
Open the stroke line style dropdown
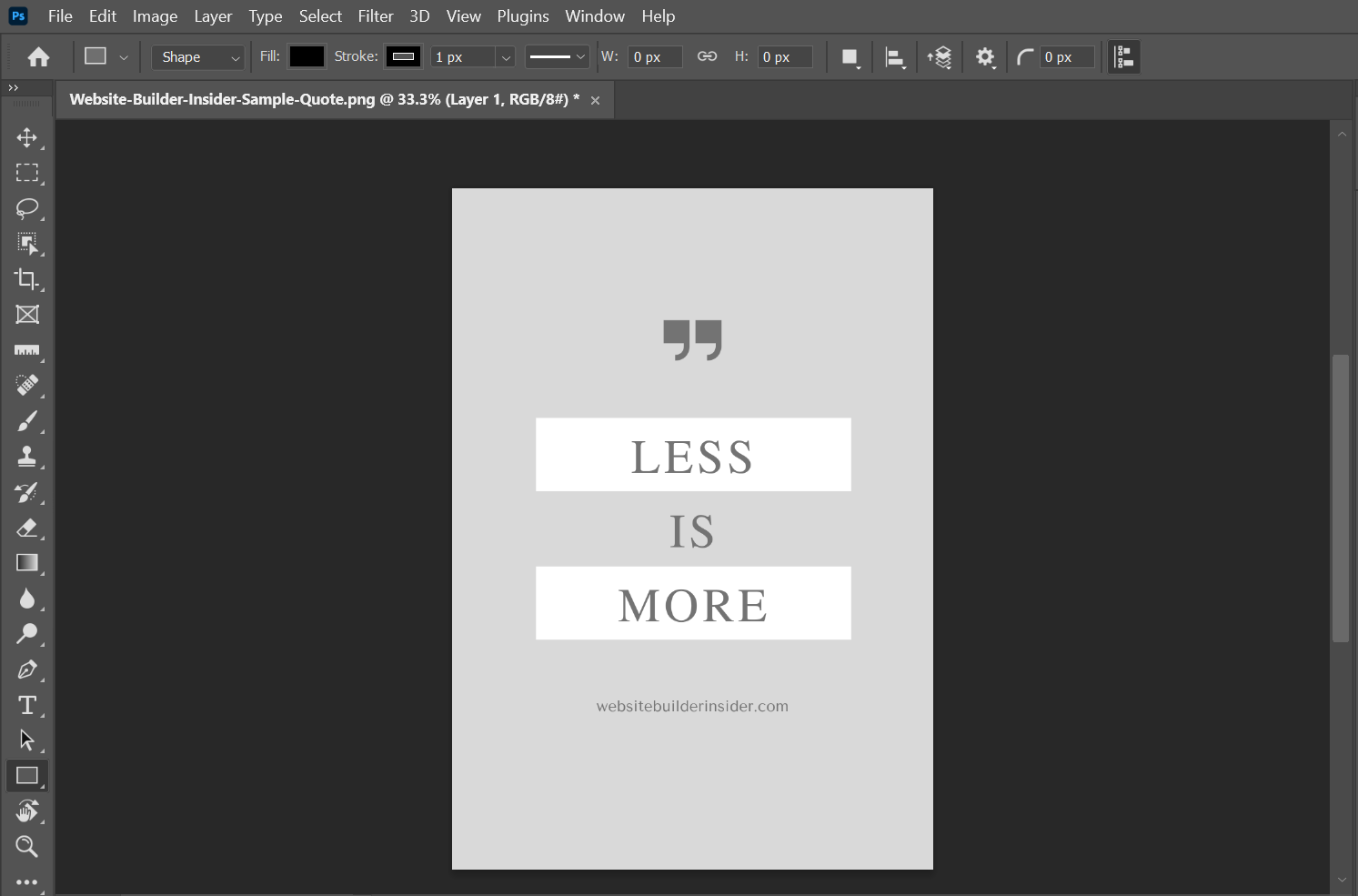pos(558,56)
